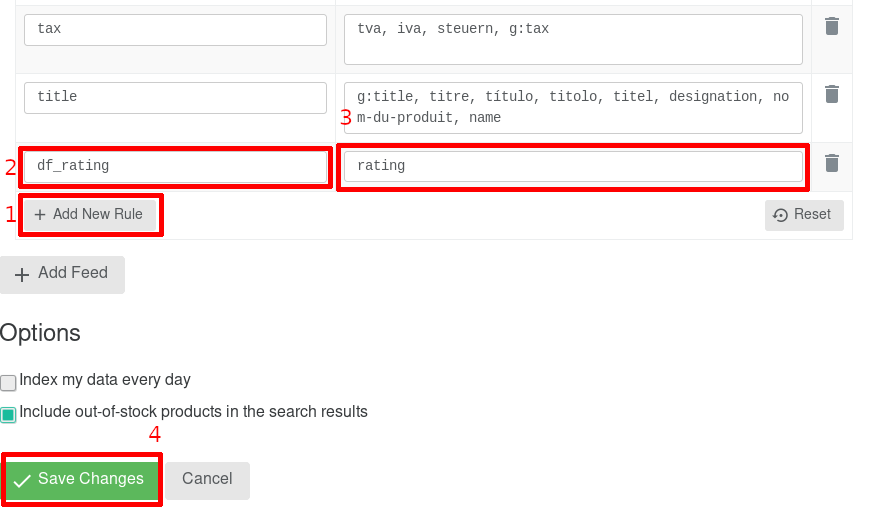Save Changes to the feed settings

82,480
